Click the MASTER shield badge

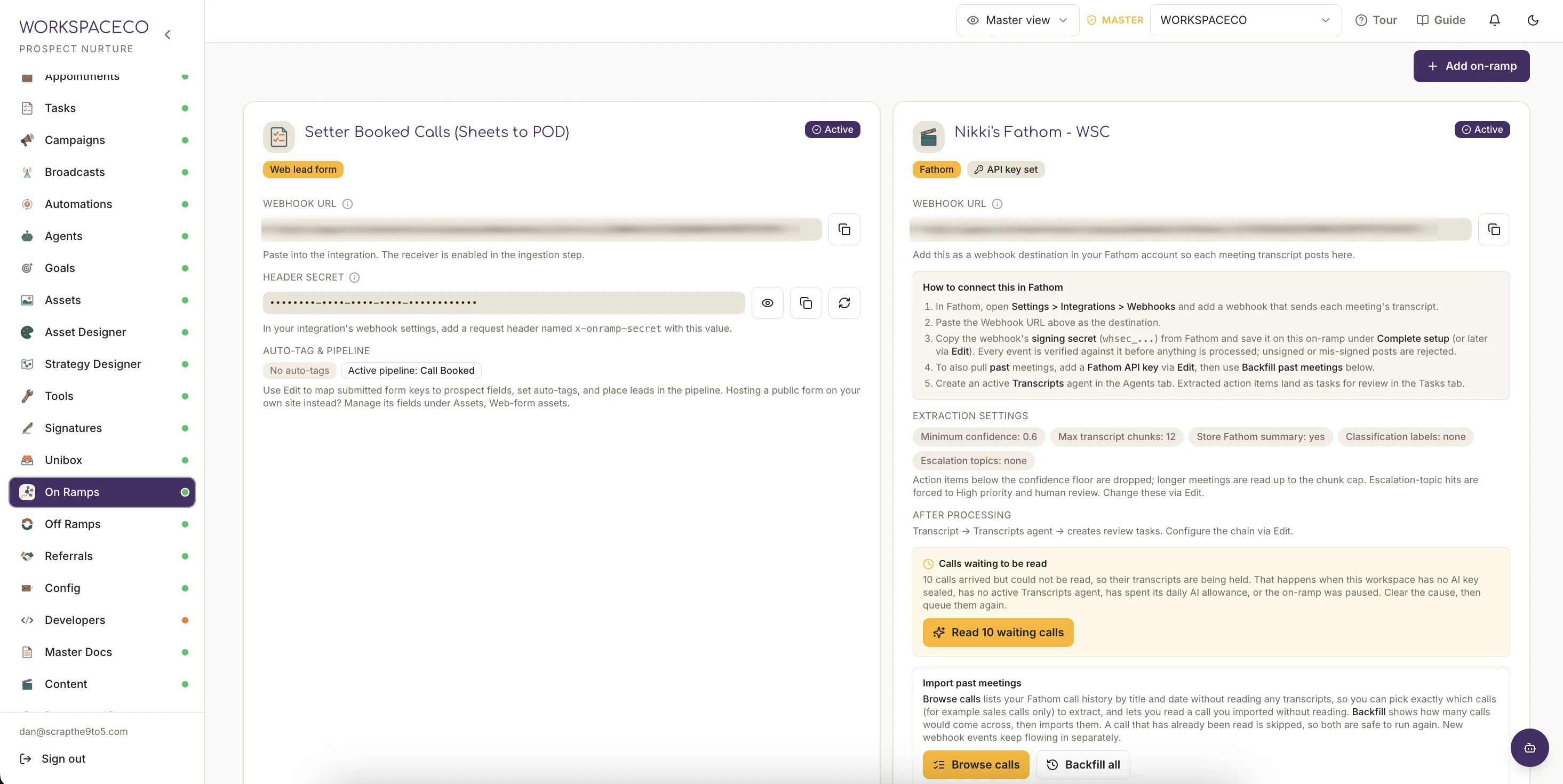pyautogui.click(x=1114, y=20)
